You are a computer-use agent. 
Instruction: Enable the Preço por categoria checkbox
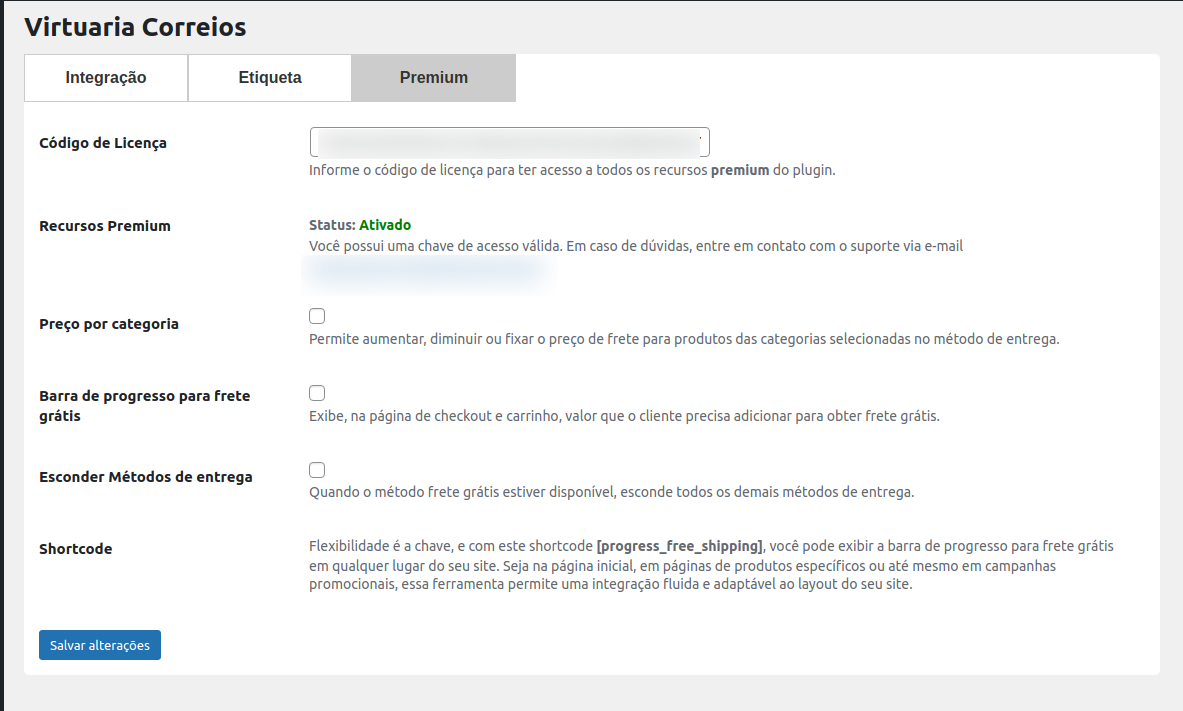(x=317, y=316)
